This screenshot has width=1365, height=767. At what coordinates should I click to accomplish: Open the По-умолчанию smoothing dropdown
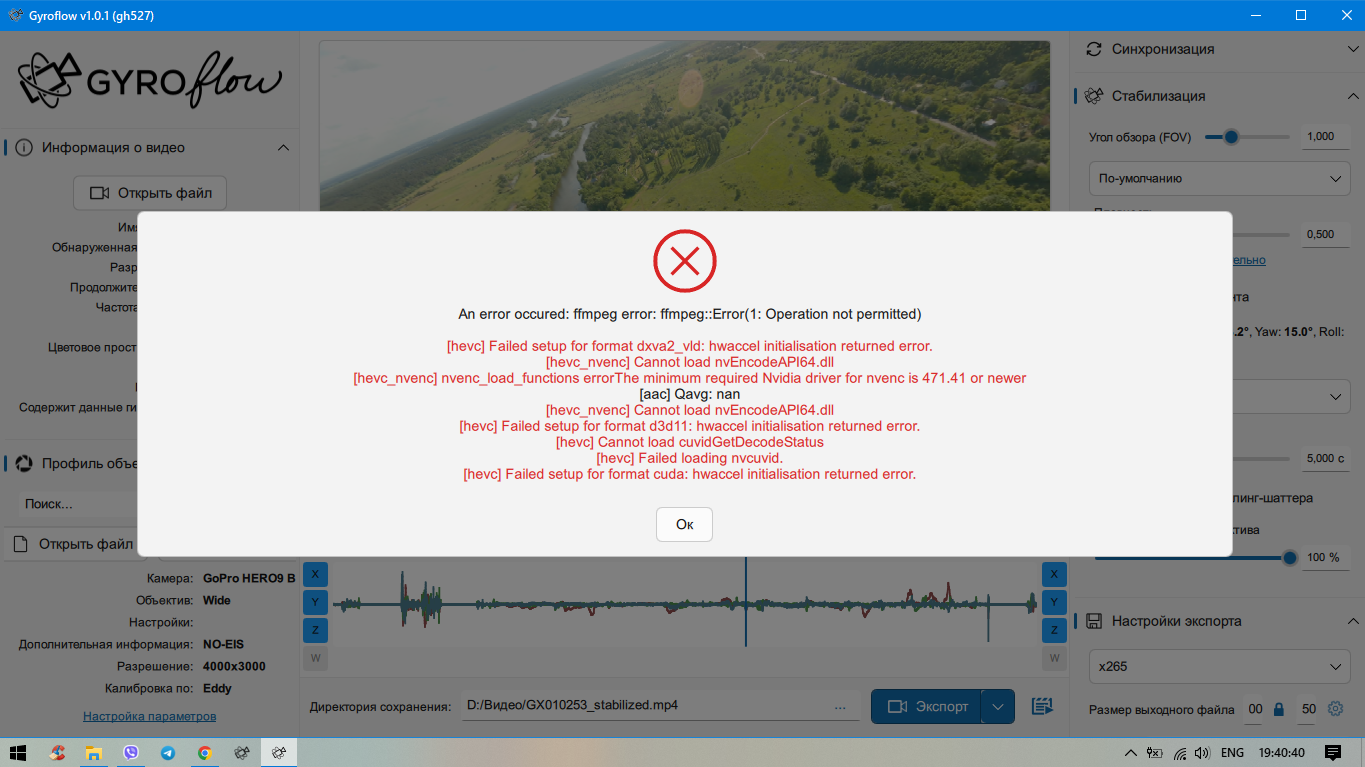click(x=1219, y=178)
